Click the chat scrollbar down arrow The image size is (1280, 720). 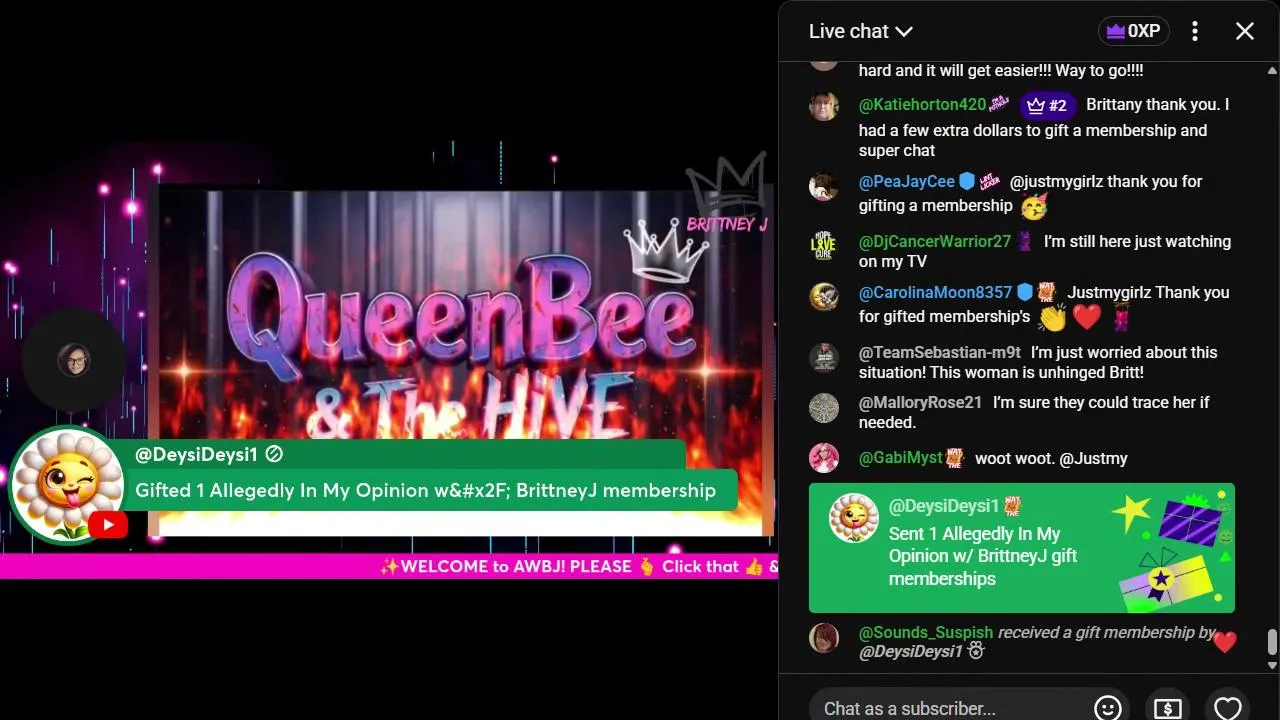click(1272, 665)
